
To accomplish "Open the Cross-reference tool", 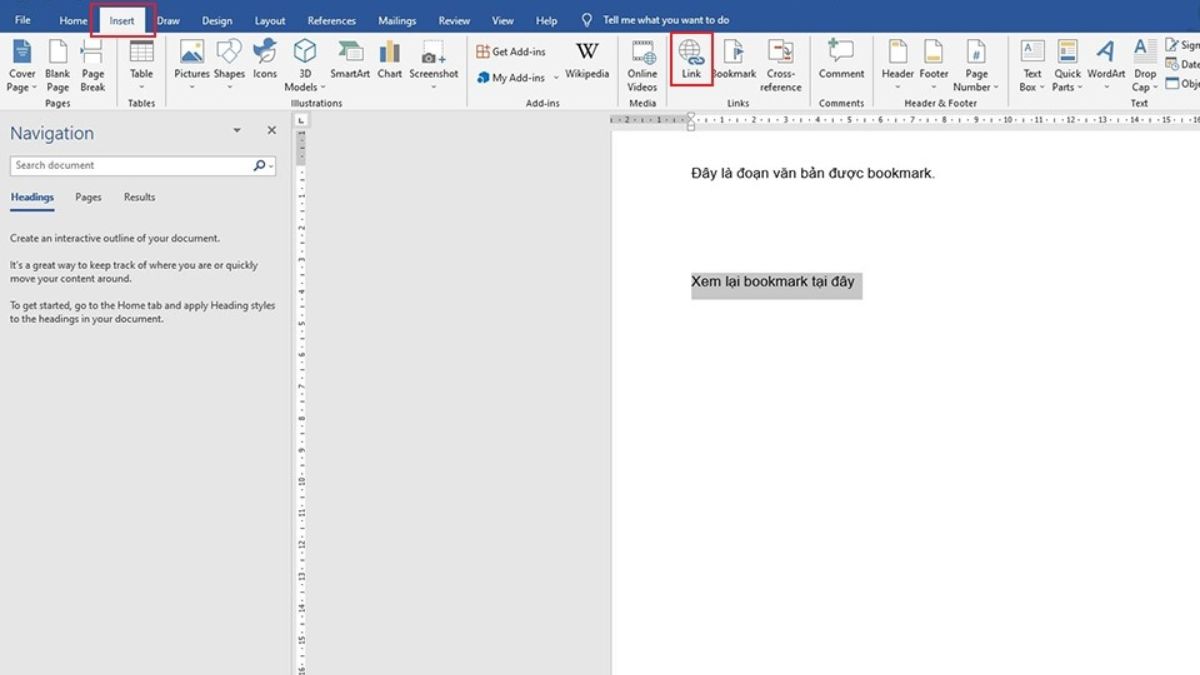I will click(x=781, y=65).
